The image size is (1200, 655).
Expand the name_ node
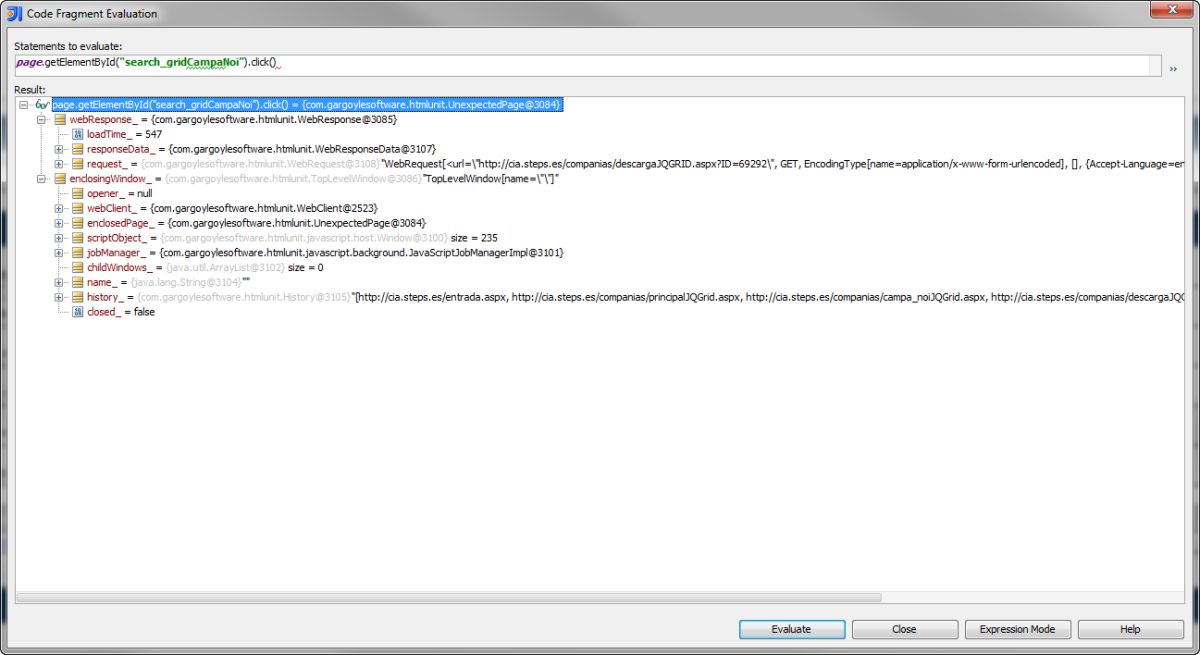coord(60,283)
